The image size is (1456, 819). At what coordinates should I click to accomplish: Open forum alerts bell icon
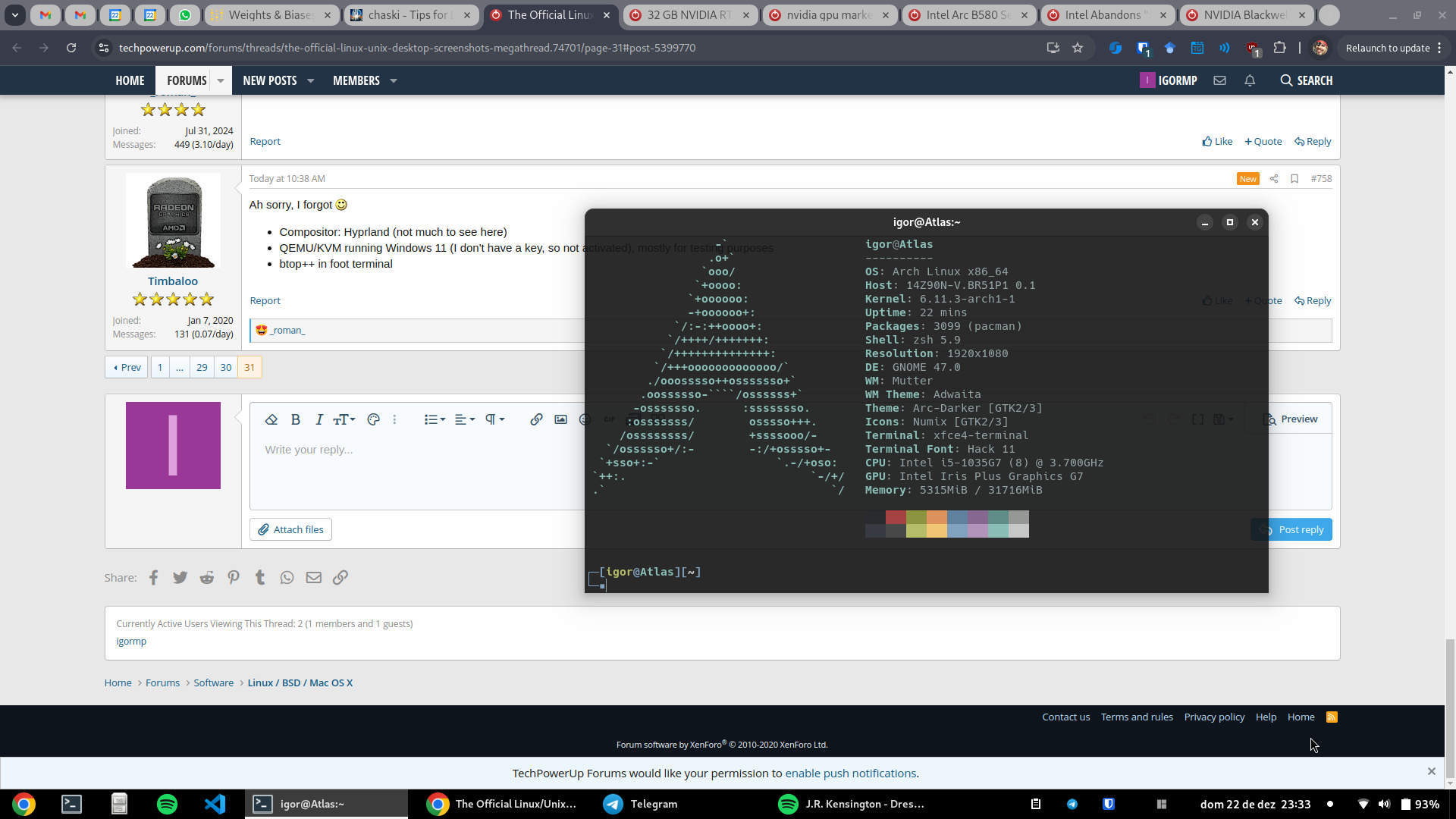coord(1250,80)
